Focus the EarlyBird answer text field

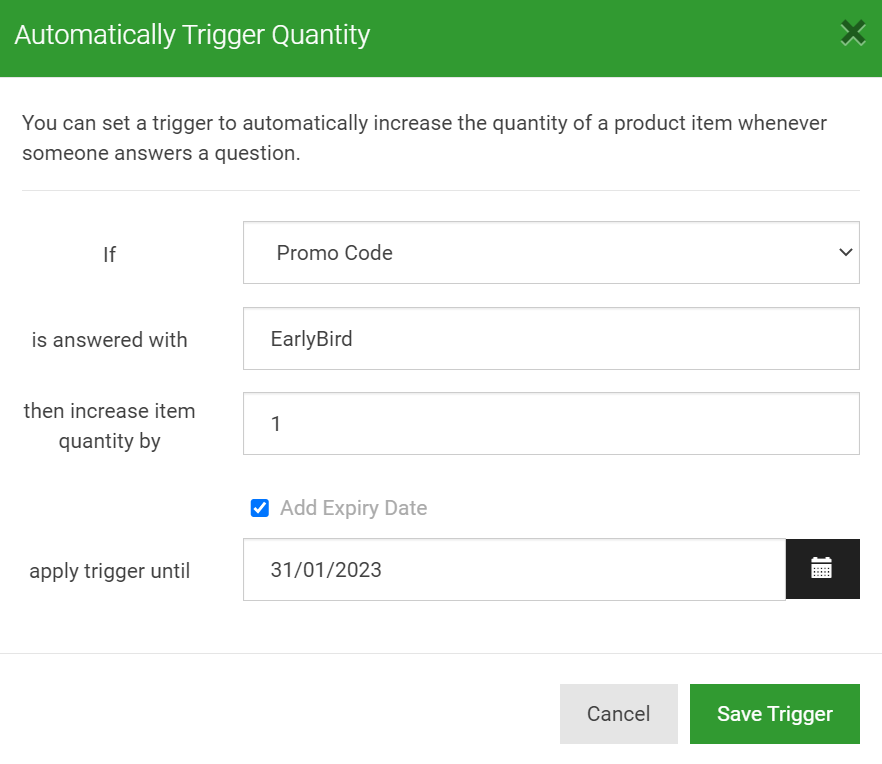[x=551, y=339]
